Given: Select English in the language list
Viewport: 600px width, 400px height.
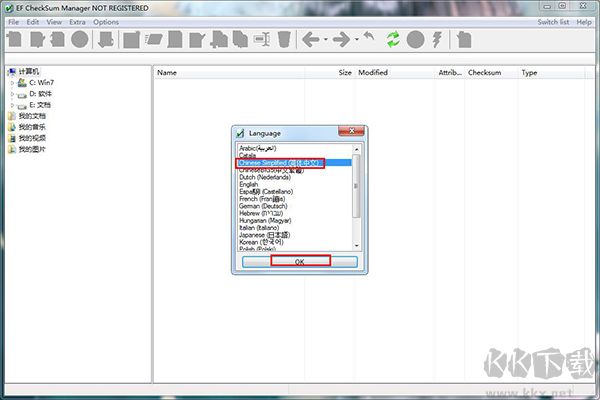Looking at the screenshot, I should 295,184.
